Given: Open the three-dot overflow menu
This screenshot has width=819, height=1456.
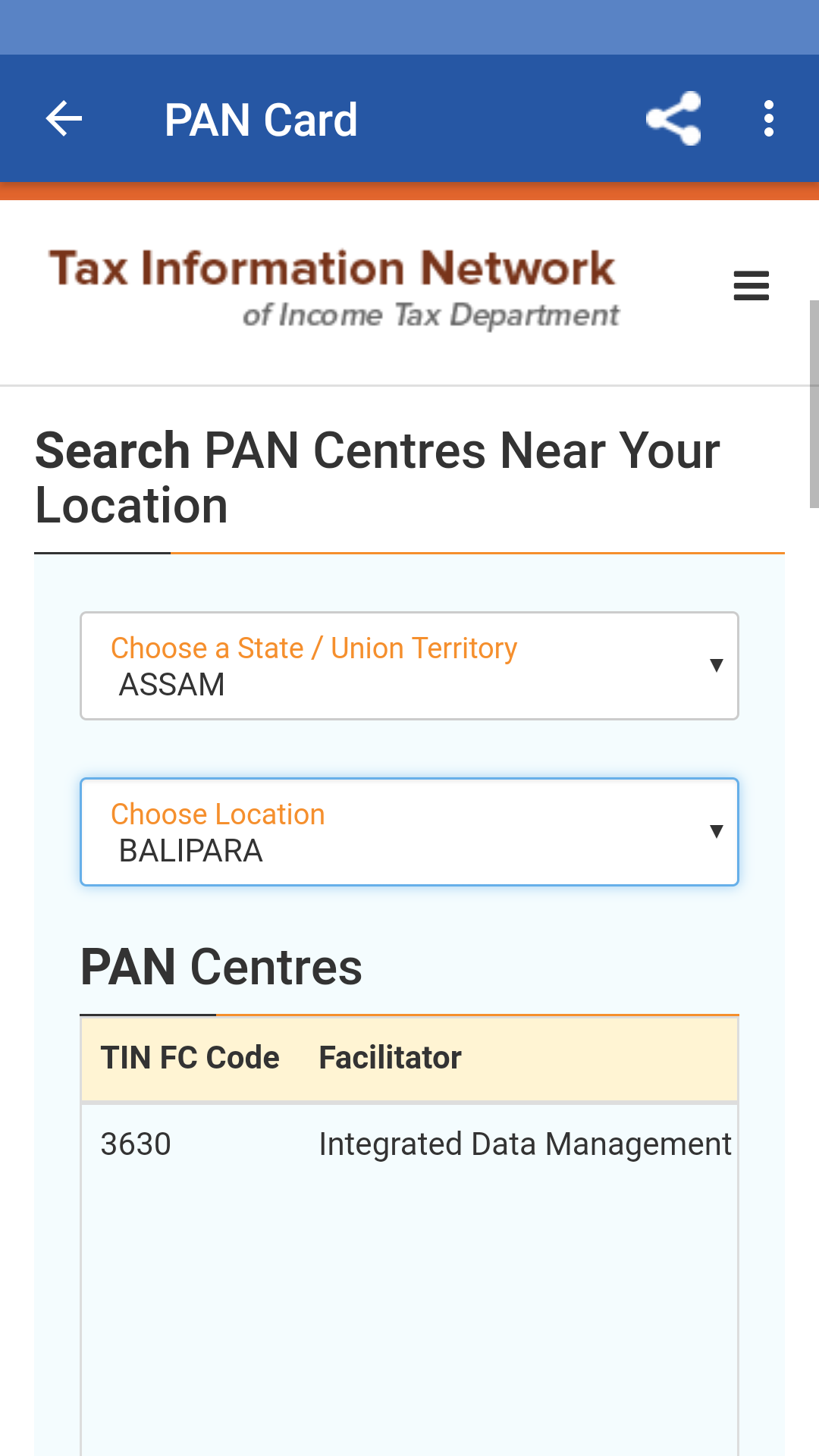Looking at the screenshot, I should click(769, 119).
